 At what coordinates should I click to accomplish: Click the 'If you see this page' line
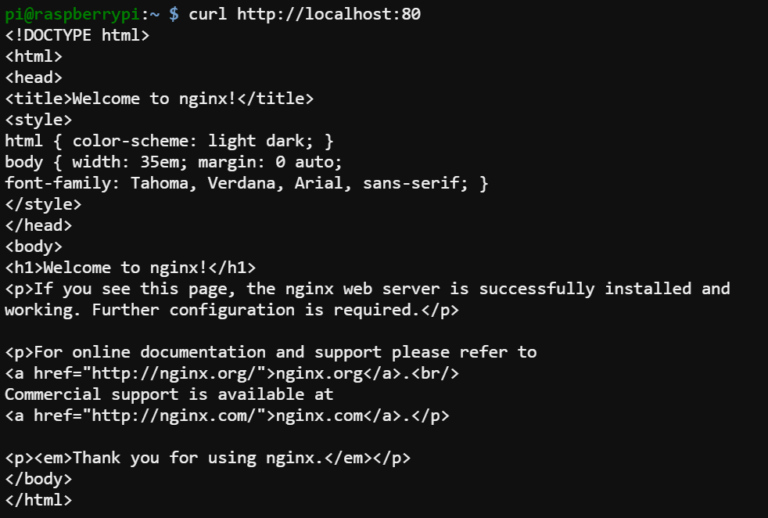pyautogui.click(x=367, y=289)
